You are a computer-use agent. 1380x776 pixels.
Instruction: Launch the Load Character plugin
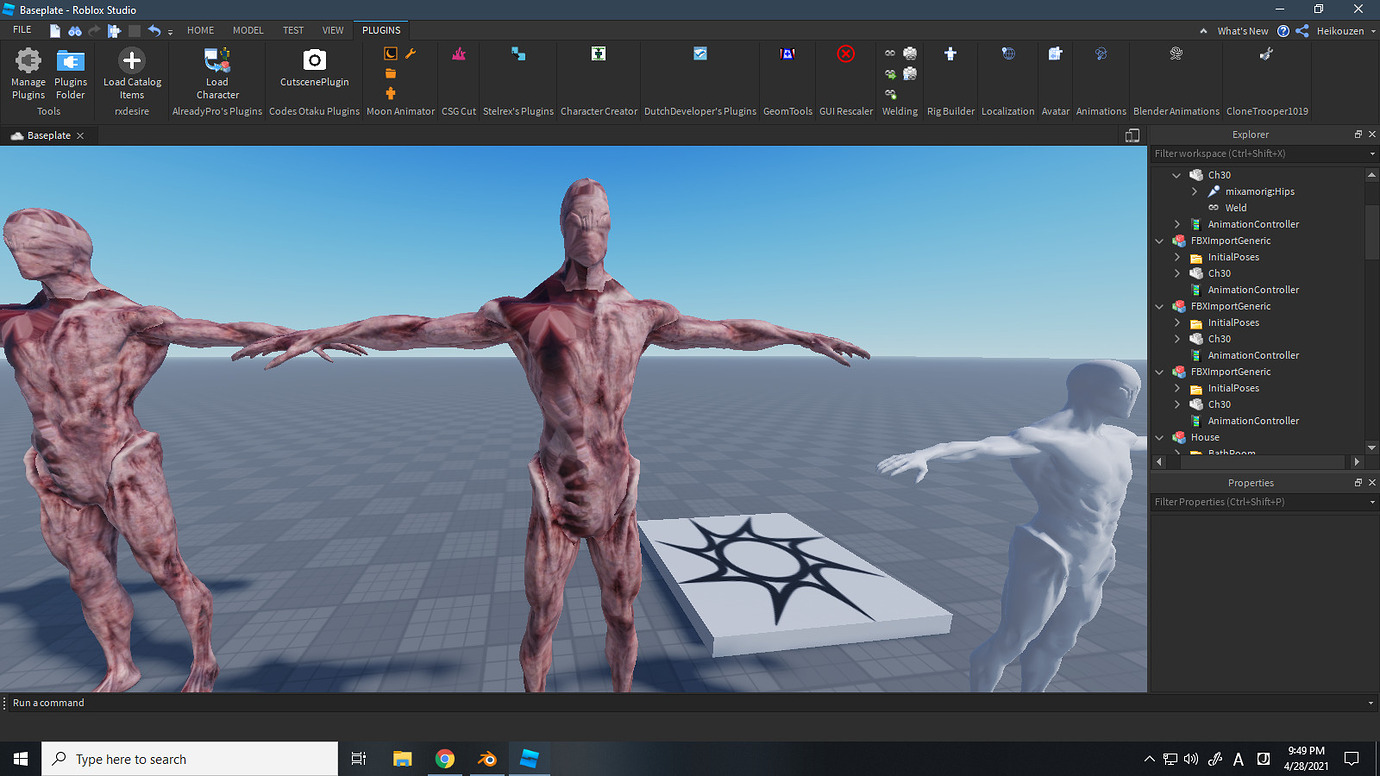coord(217,74)
